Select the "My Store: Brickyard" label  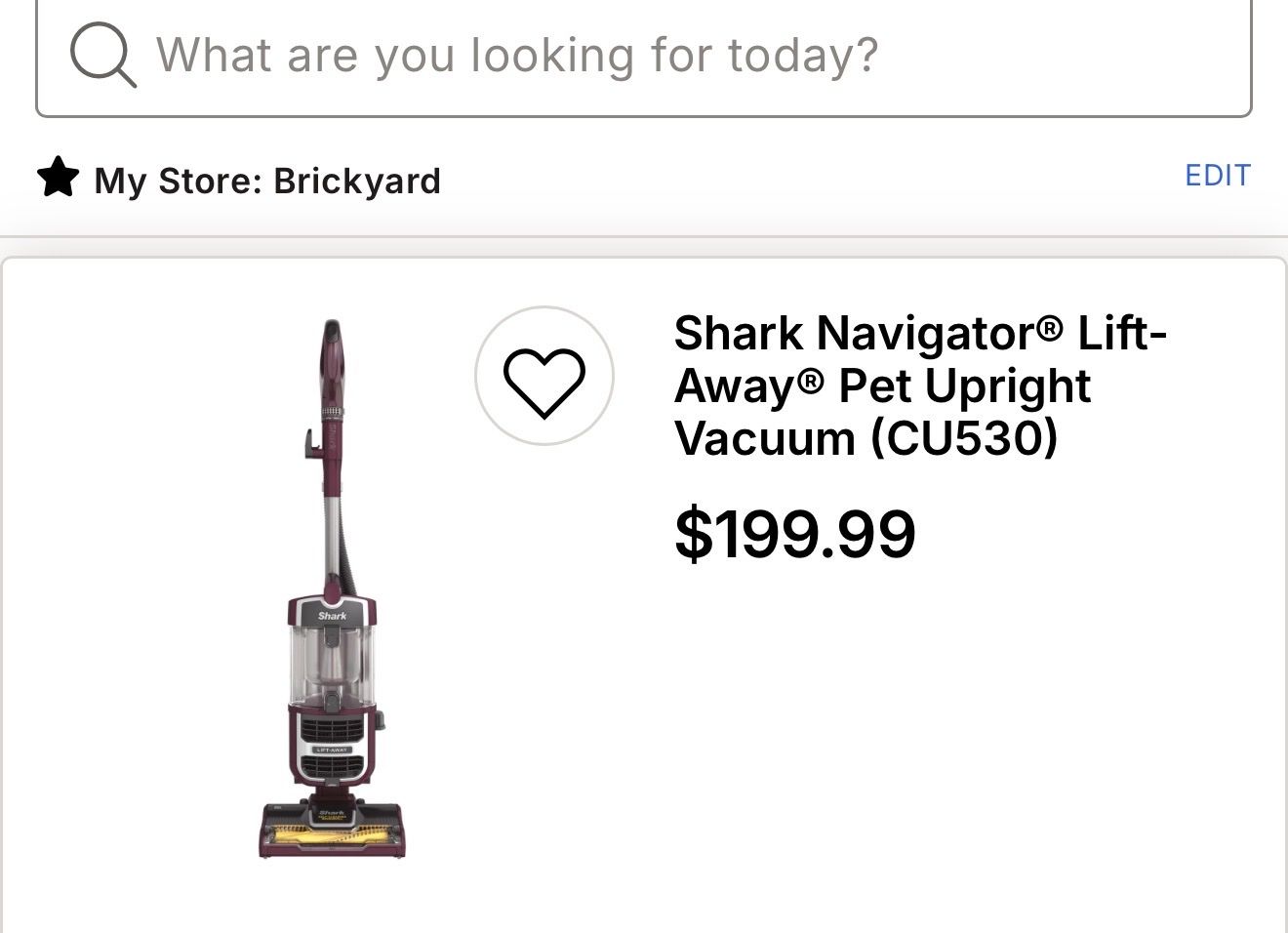pos(267,181)
